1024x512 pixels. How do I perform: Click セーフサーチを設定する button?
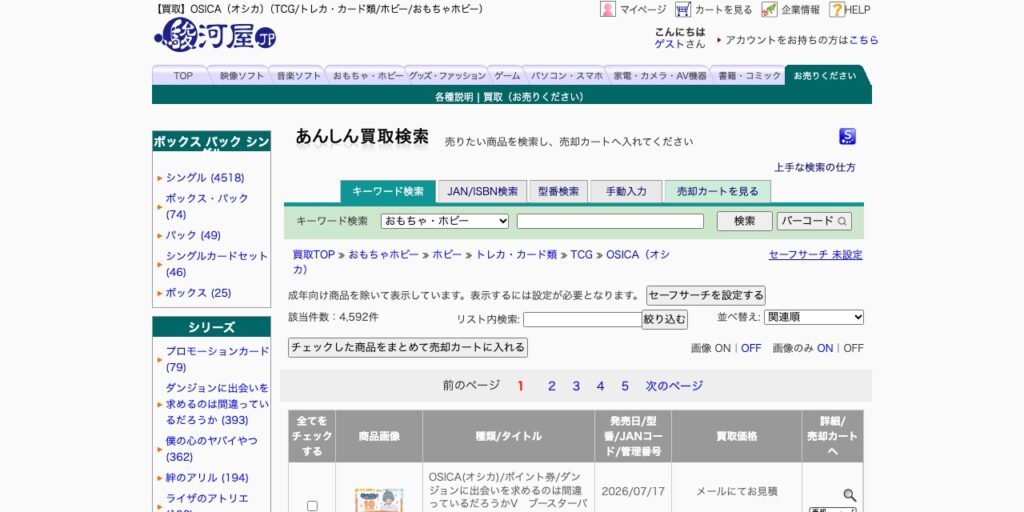[x=706, y=295]
